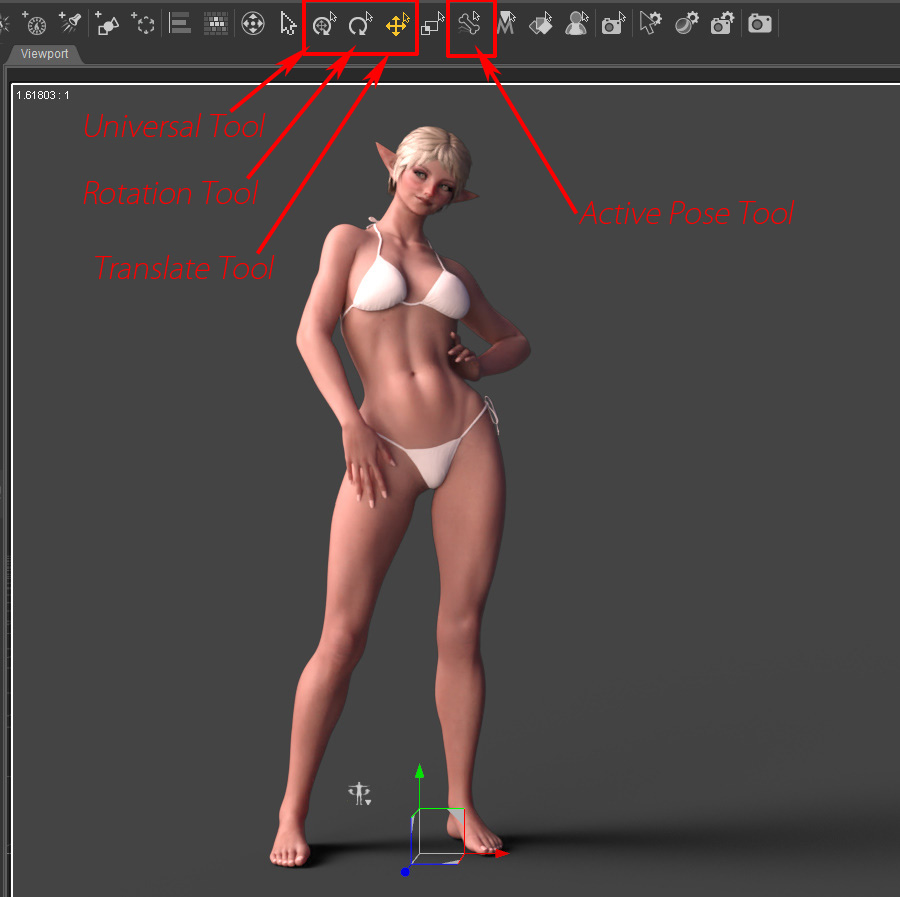Select the Rotate tool icon
The height and width of the screenshot is (897, 900).
point(360,25)
